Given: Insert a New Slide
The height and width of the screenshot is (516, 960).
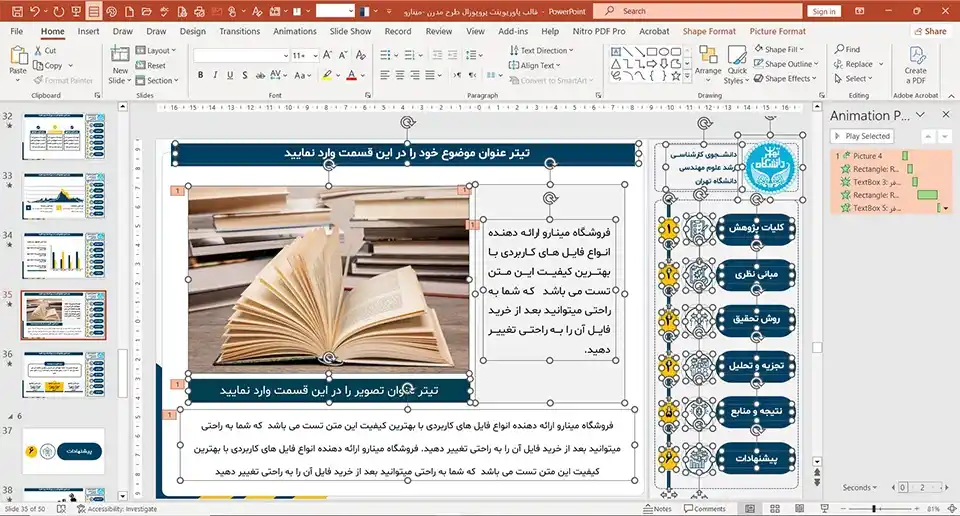Looking at the screenshot, I should (x=120, y=65).
